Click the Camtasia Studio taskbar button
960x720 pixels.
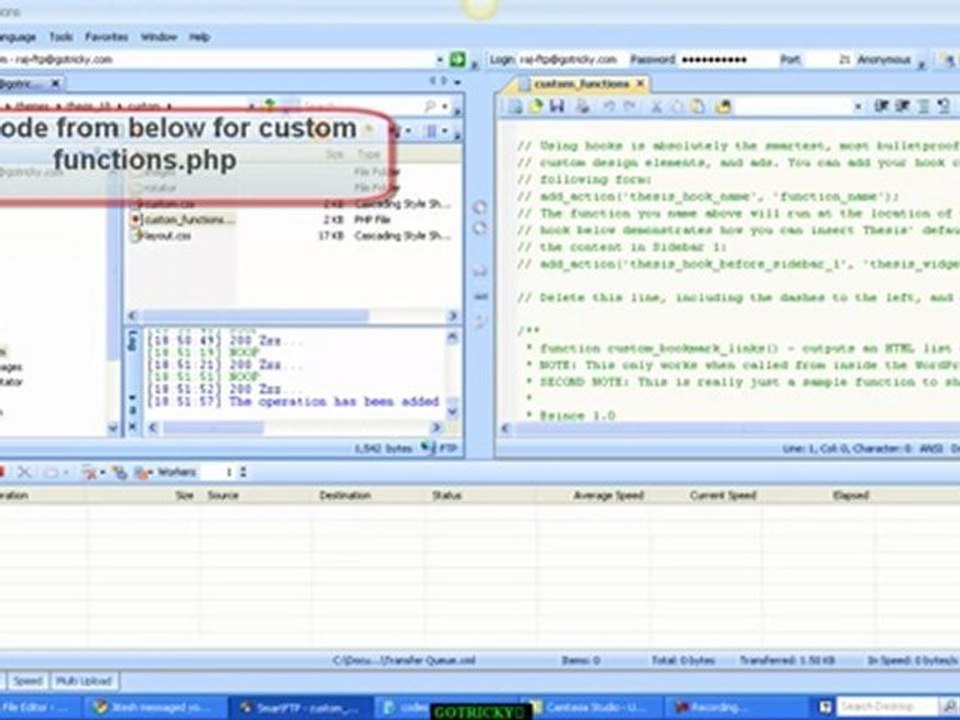click(590, 707)
